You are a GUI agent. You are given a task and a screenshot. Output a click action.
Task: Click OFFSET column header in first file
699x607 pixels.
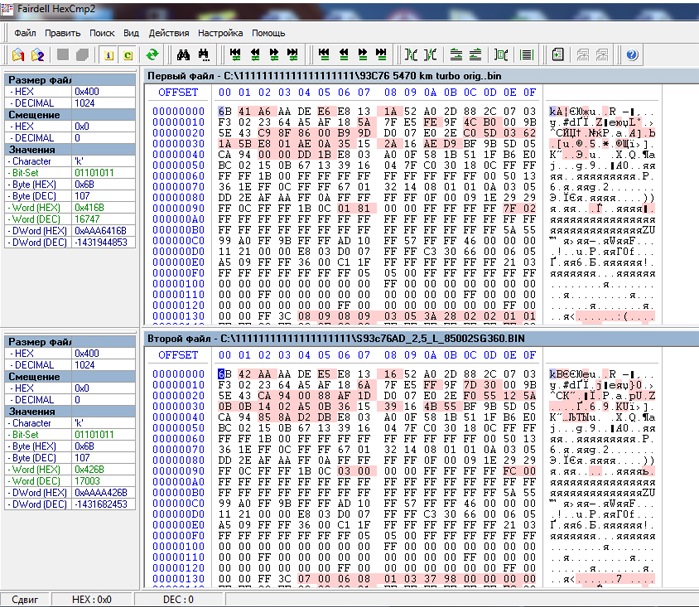pyautogui.click(x=178, y=92)
